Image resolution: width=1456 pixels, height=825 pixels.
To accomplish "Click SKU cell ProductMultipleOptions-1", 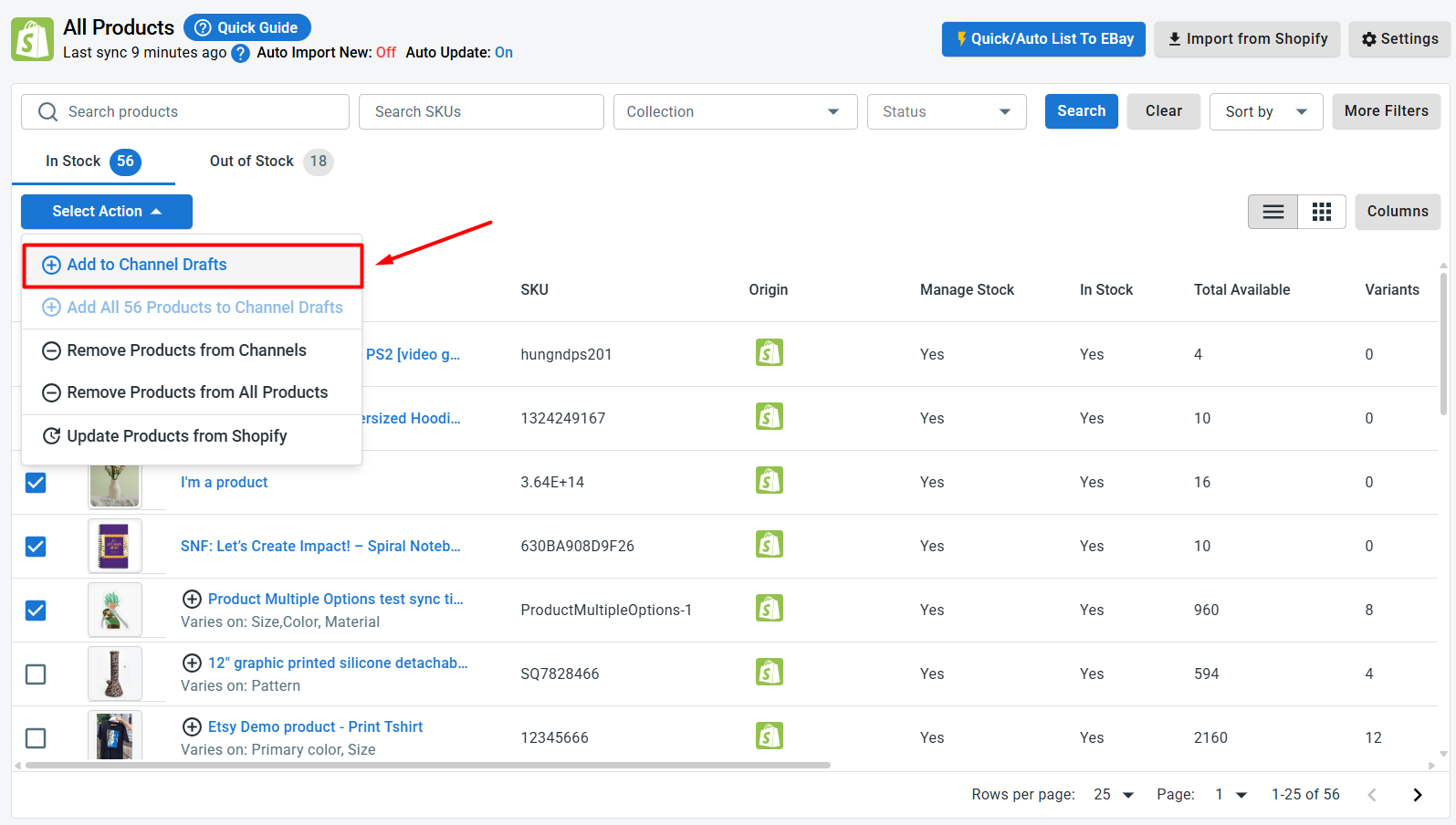I will click(606, 611).
